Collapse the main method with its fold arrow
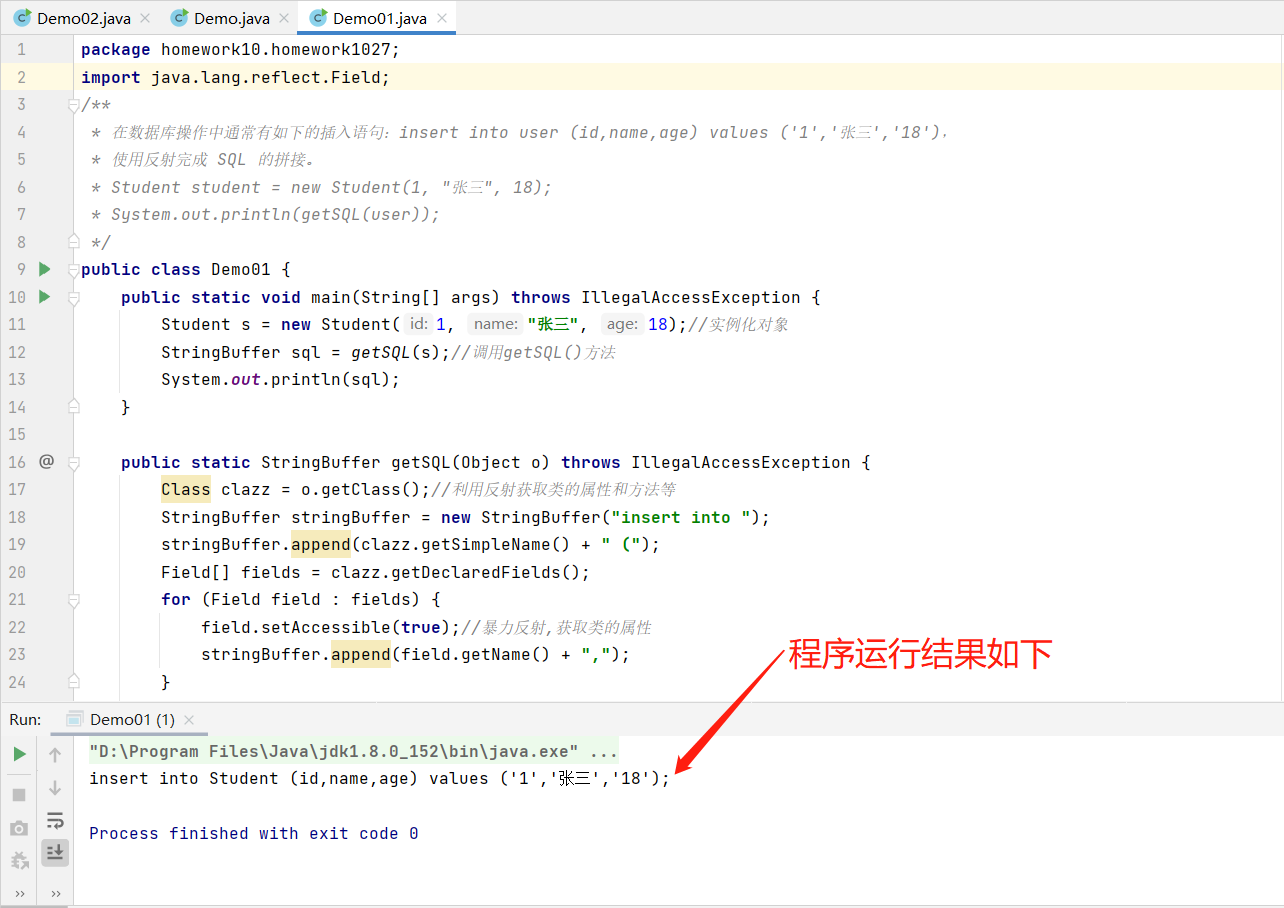1284x908 pixels. point(72,297)
